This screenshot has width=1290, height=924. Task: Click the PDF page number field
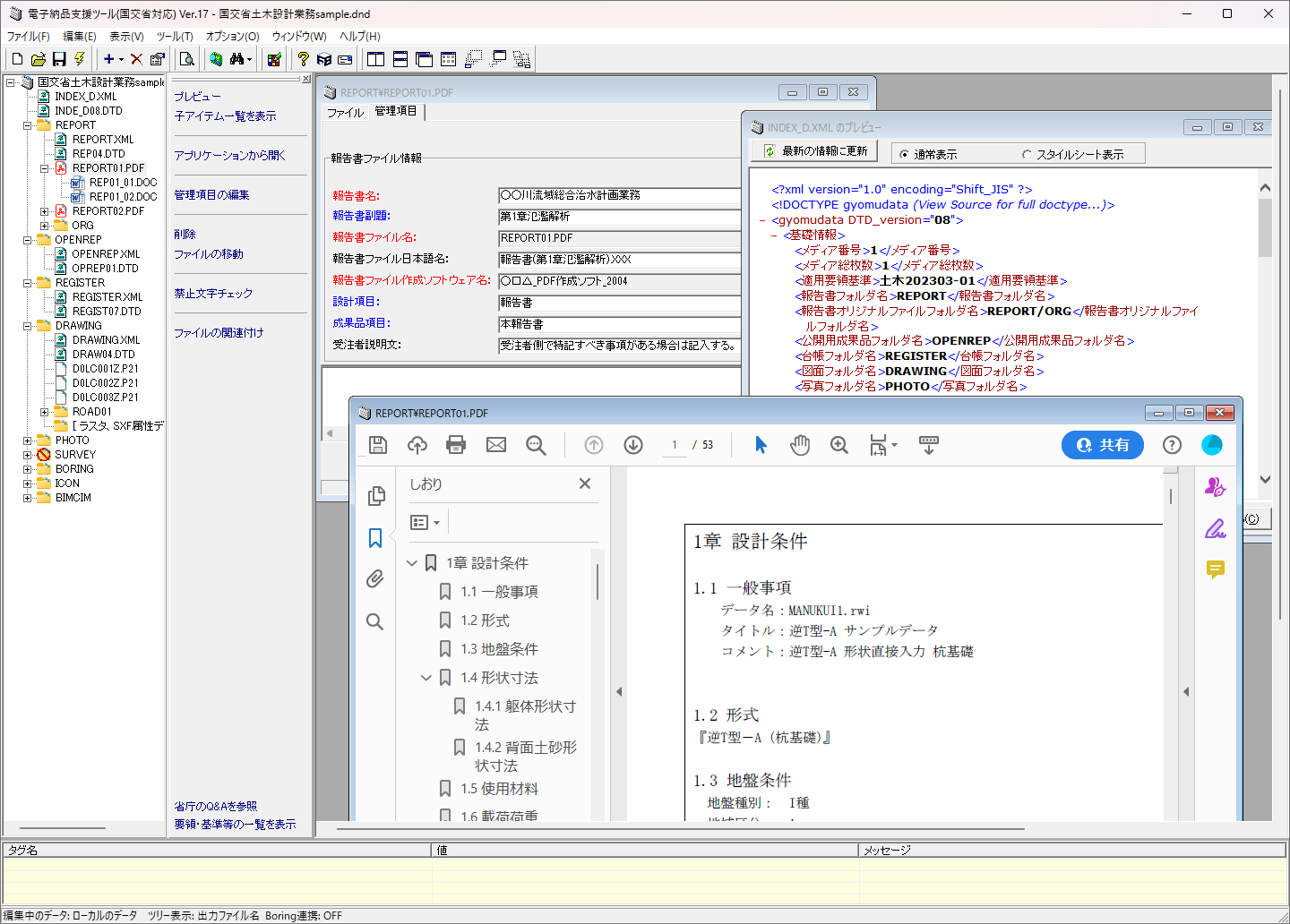[675, 445]
